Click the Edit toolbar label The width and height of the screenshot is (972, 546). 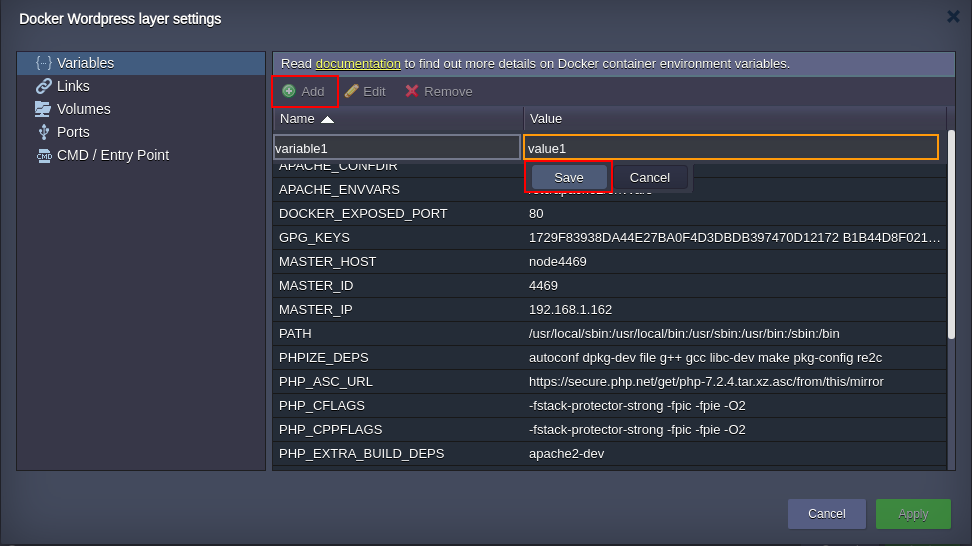pos(374,92)
